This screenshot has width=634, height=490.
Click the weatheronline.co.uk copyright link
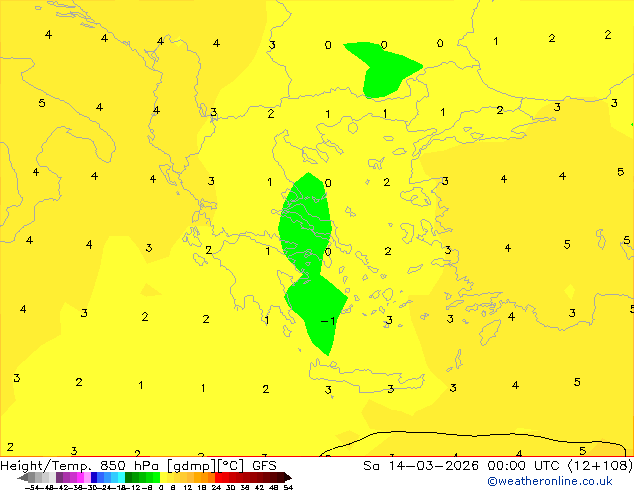coord(550,481)
